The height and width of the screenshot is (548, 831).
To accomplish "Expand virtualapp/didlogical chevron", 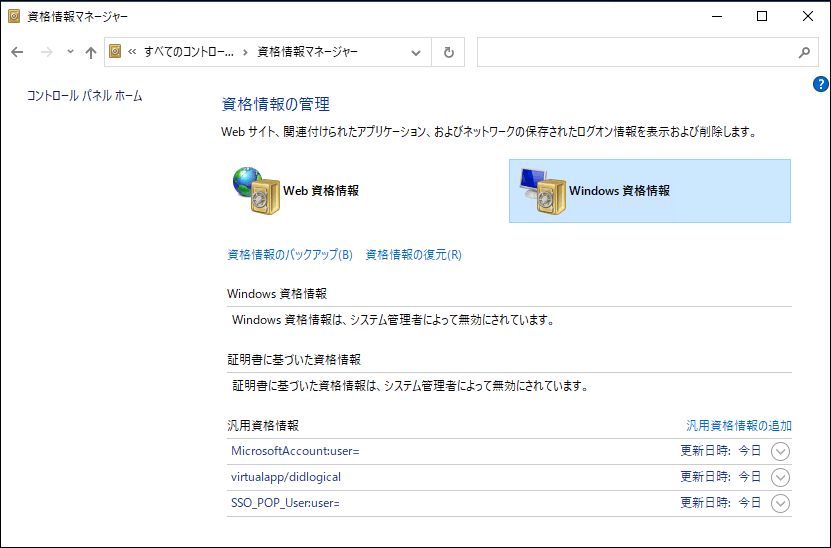I will point(780,478).
